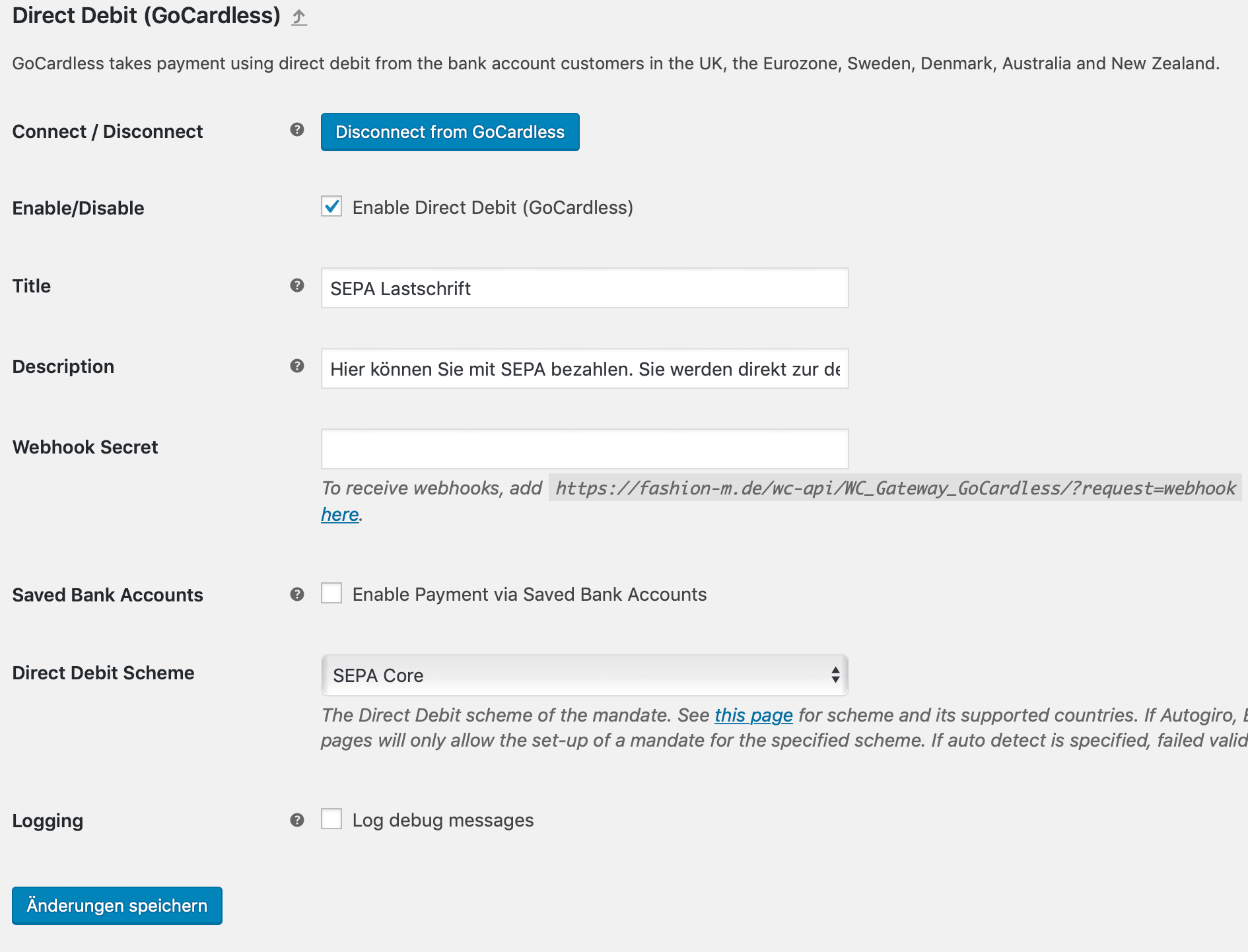
Task: Click into the Description text field
Action: 584,369
